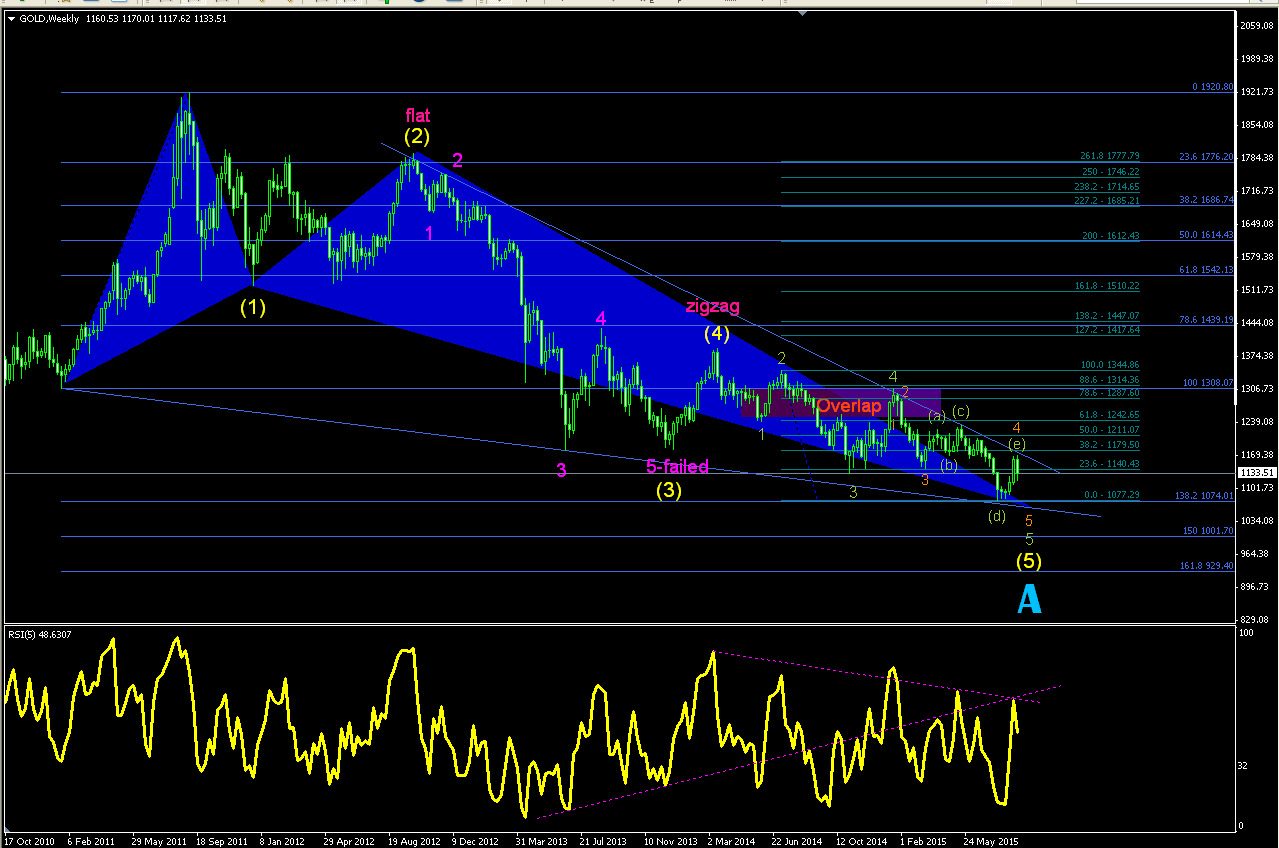The image size is (1279, 848).
Task: Click the pink 'zigzag' annotation
Action: 713,307
